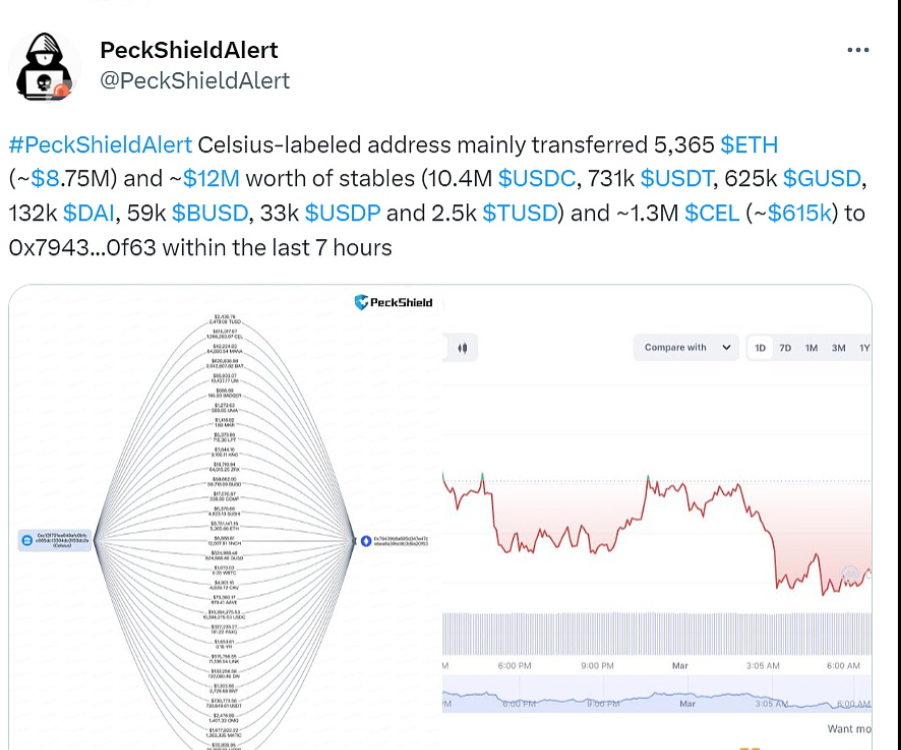Select the Celsius source address node
The image size is (901, 750).
coord(27,541)
